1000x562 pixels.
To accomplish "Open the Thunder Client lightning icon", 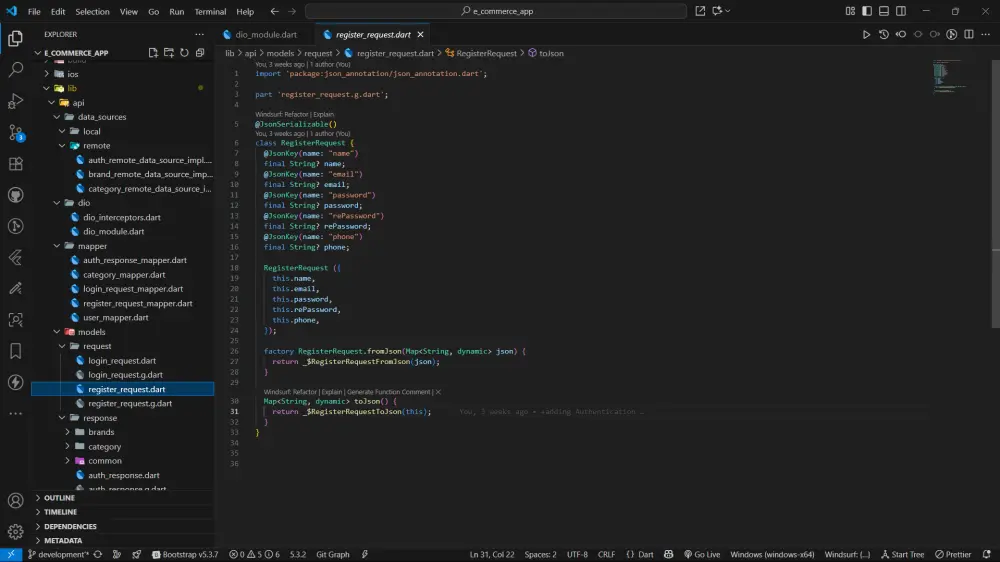I will click(15, 382).
